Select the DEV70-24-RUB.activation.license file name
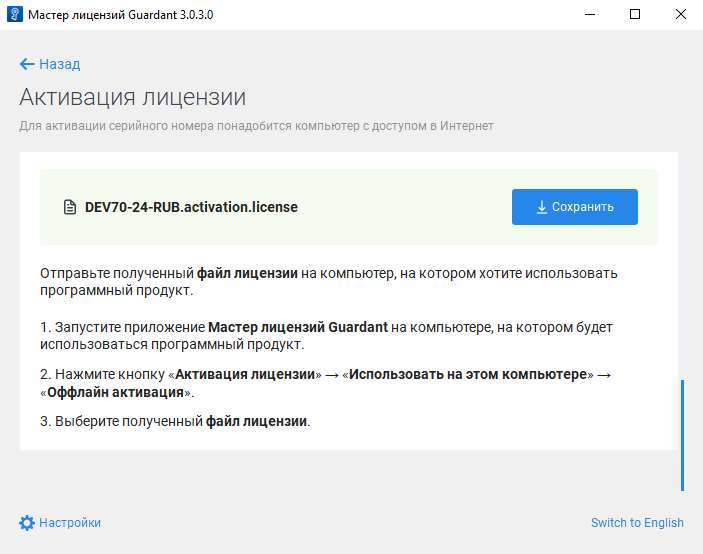Screen dimensions: 703x554 click(x=191, y=208)
